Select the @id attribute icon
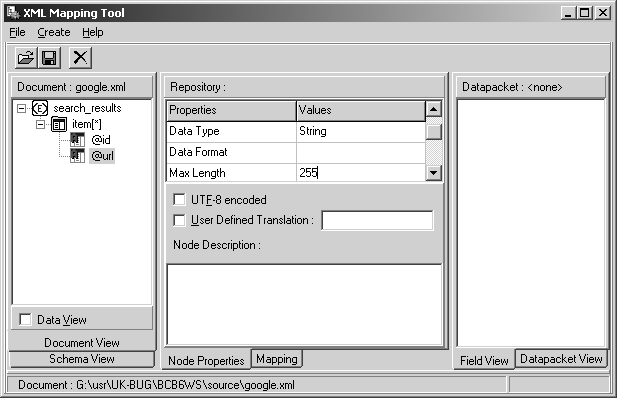 coord(78,140)
